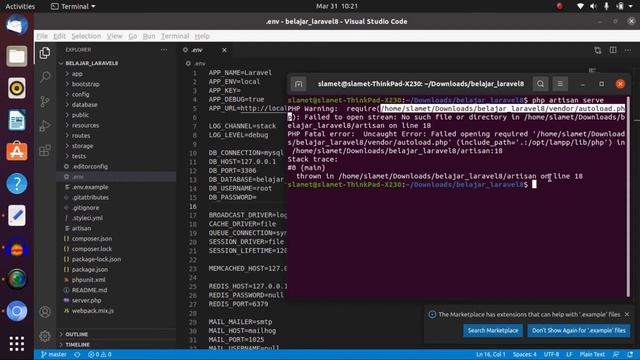Click the UTF-8 encoding status item

(551, 354)
